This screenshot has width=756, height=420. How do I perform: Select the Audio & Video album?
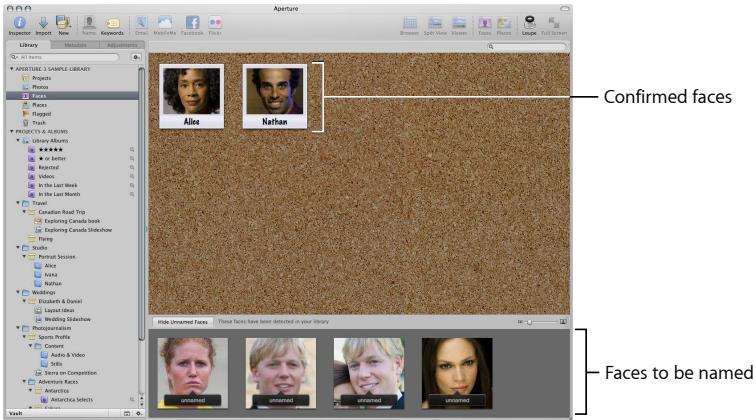[68, 355]
